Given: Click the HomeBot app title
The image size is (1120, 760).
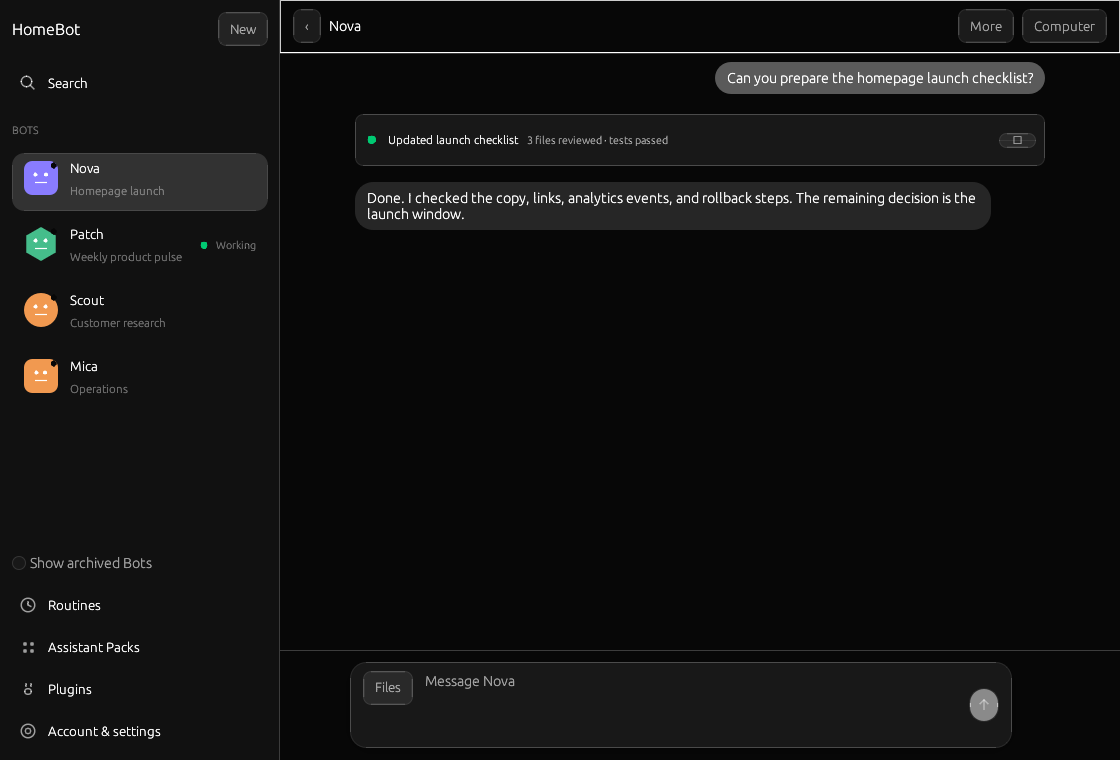Looking at the screenshot, I should (46, 29).
